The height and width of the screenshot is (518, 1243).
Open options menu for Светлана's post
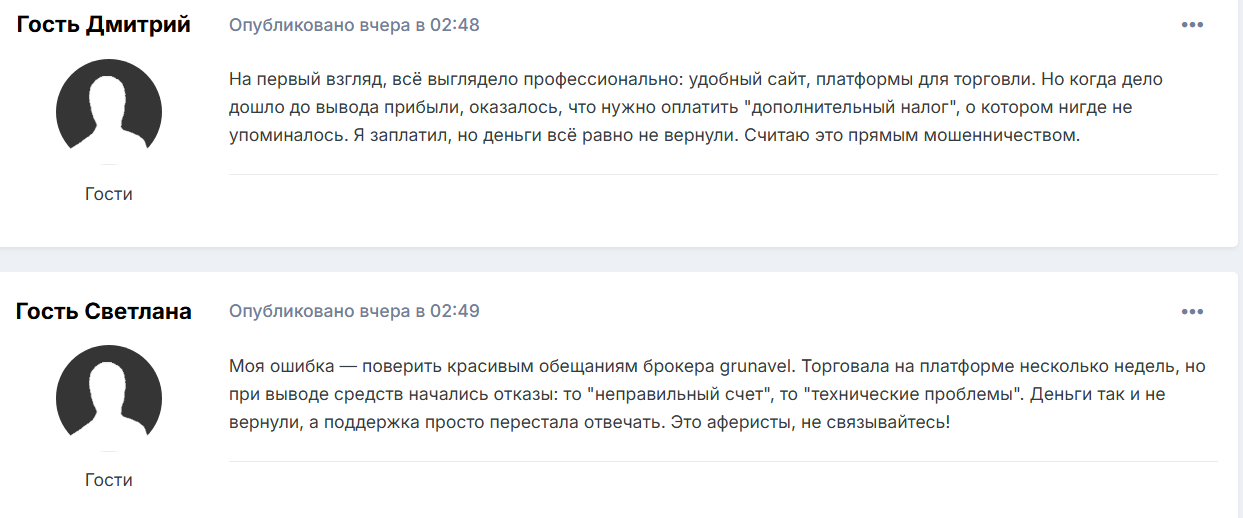[x=1192, y=311]
